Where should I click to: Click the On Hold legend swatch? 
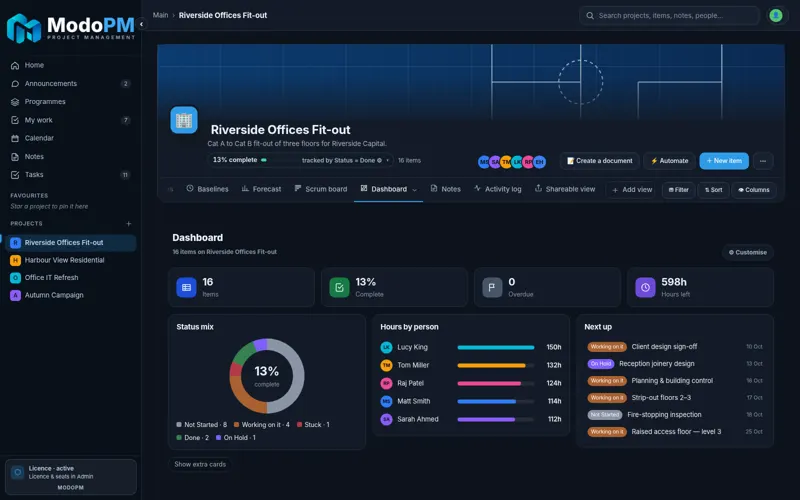click(218, 438)
